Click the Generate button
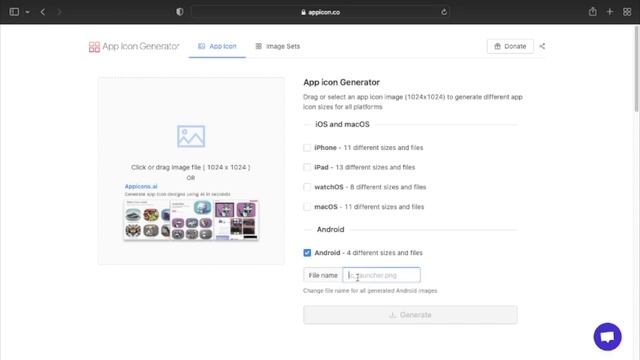Screen dimensions: 640x360 point(410,315)
